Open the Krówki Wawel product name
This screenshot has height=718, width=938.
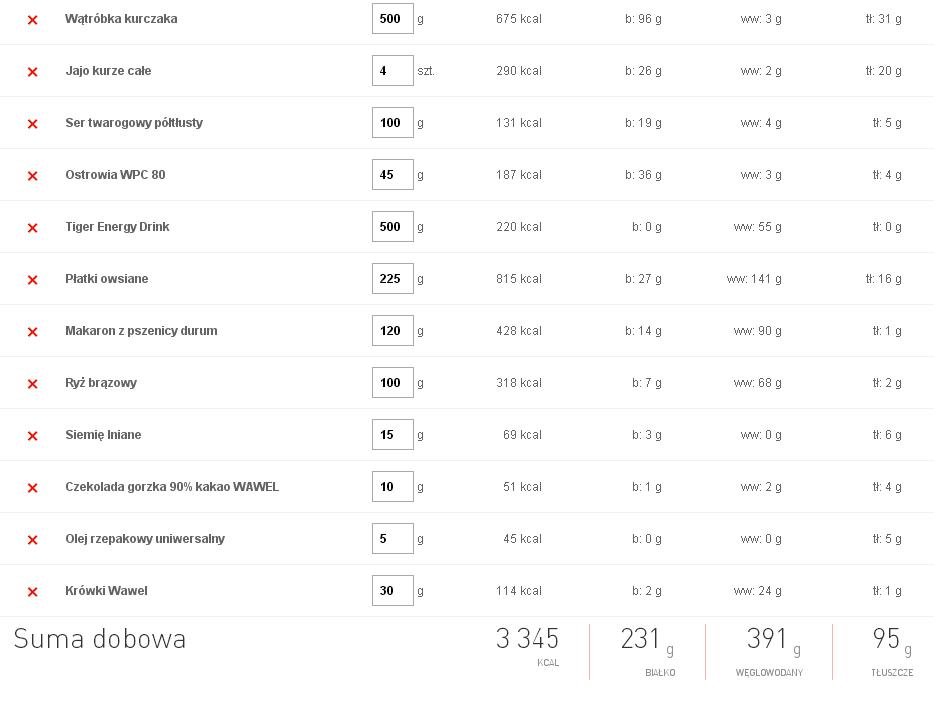(x=106, y=591)
